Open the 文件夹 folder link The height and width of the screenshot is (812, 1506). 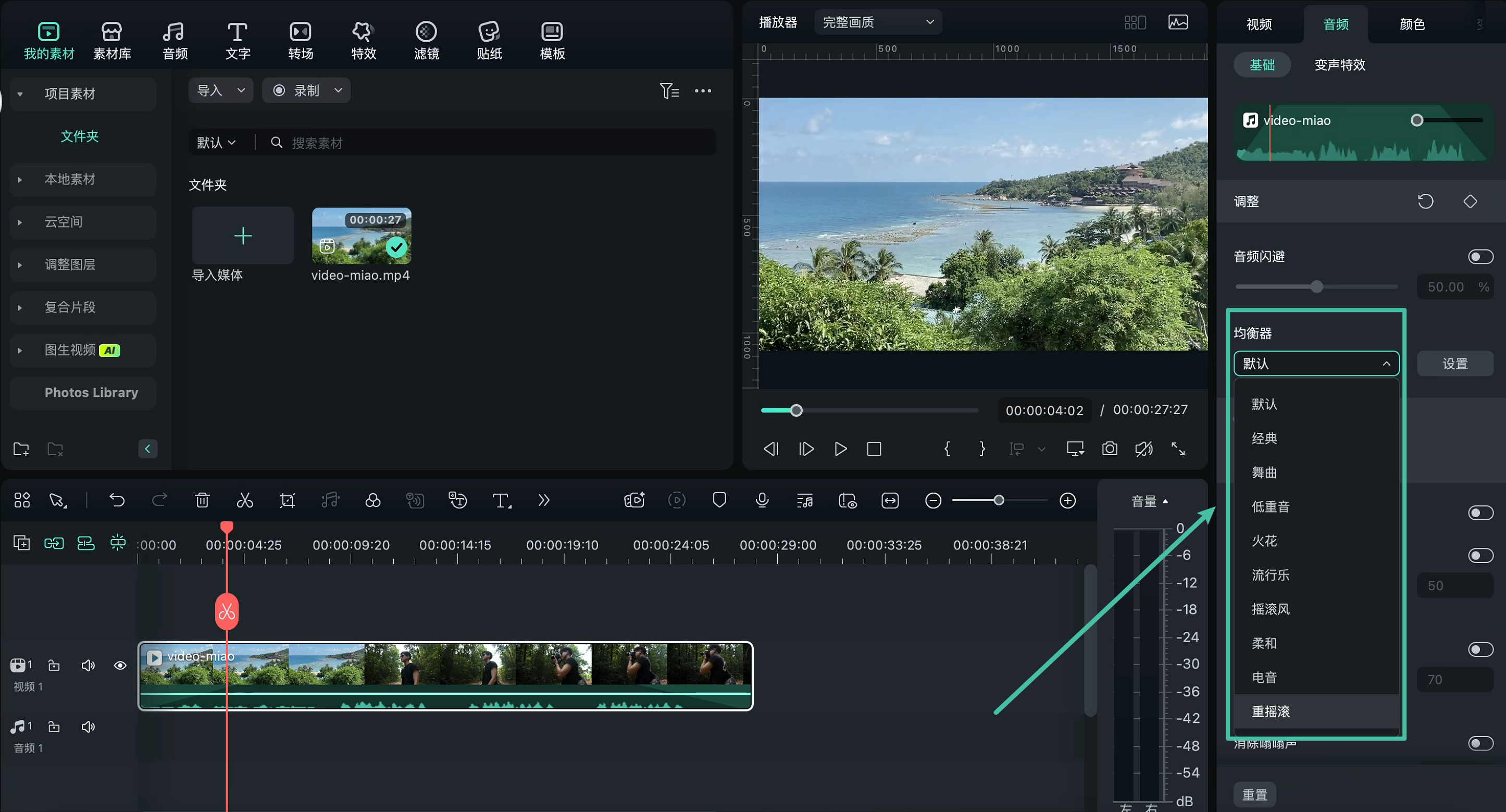(80, 136)
